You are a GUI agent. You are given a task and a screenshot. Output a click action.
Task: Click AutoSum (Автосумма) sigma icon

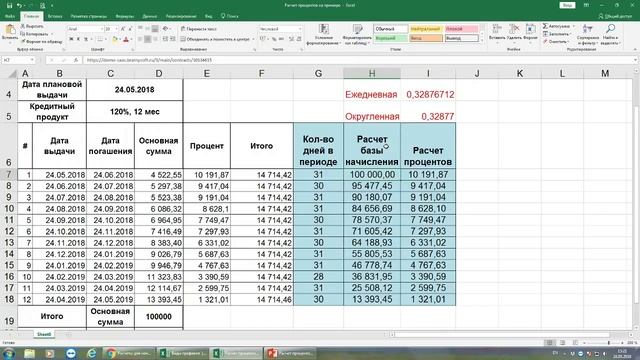(x=545, y=26)
